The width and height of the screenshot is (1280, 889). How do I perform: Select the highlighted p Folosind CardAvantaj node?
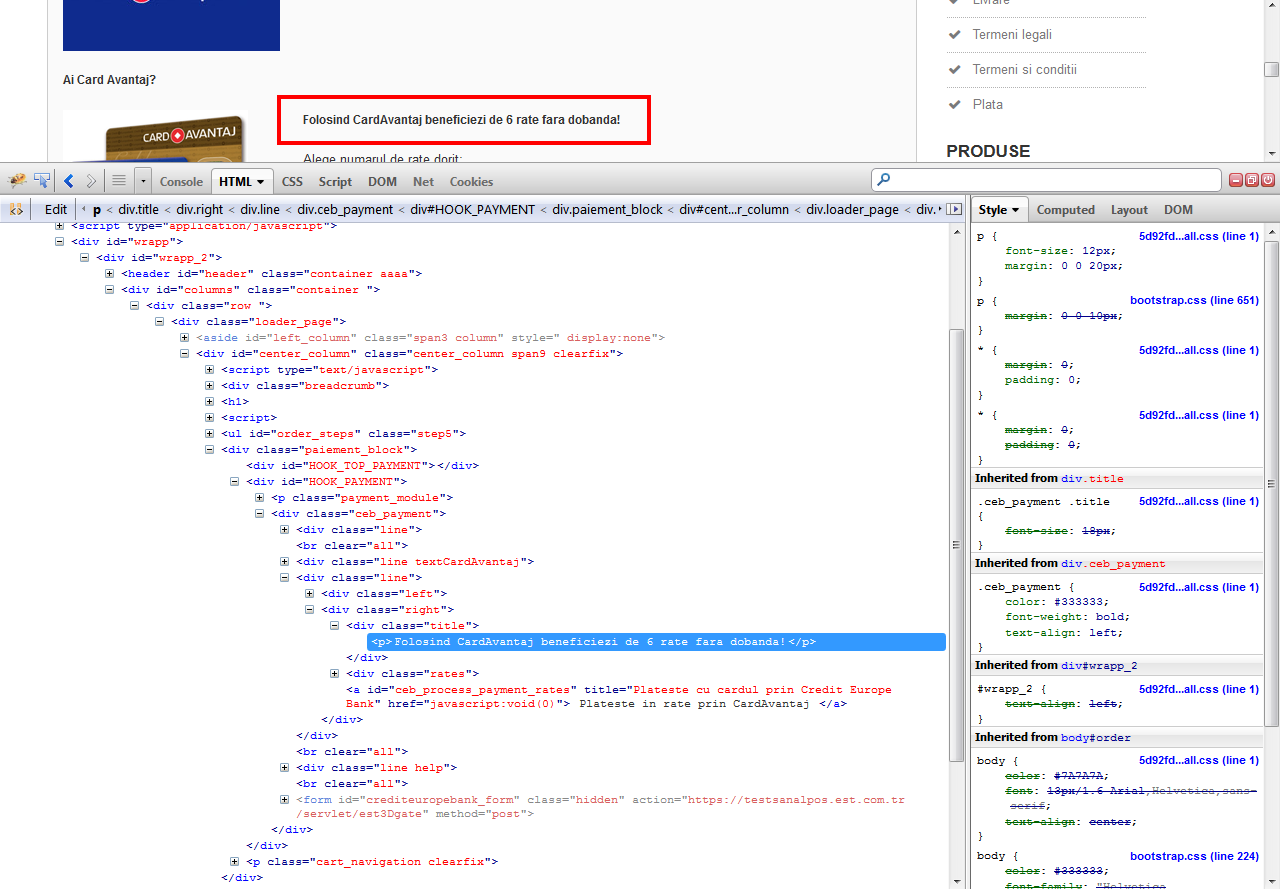click(x=656, y=641)
